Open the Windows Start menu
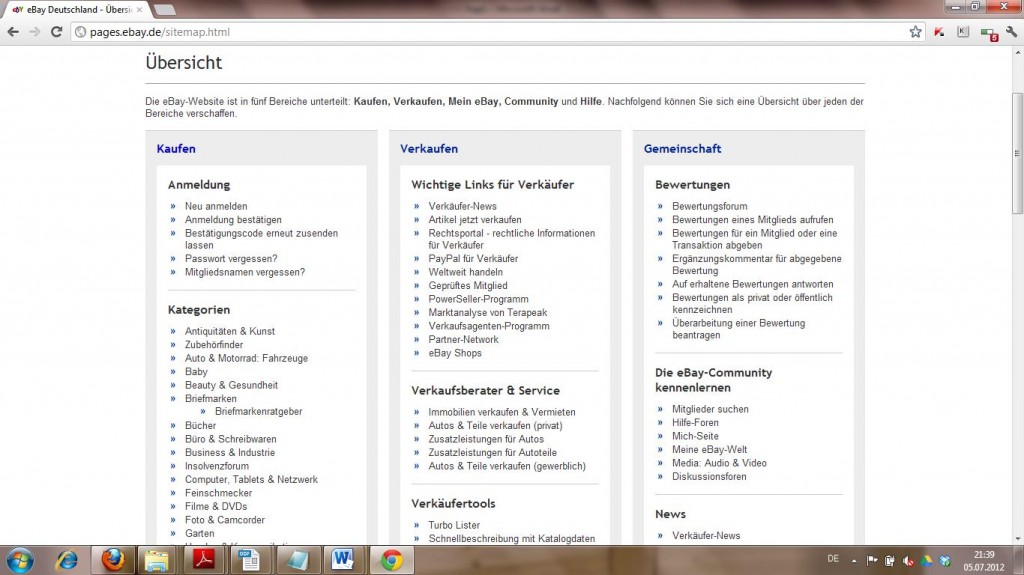 20,561
